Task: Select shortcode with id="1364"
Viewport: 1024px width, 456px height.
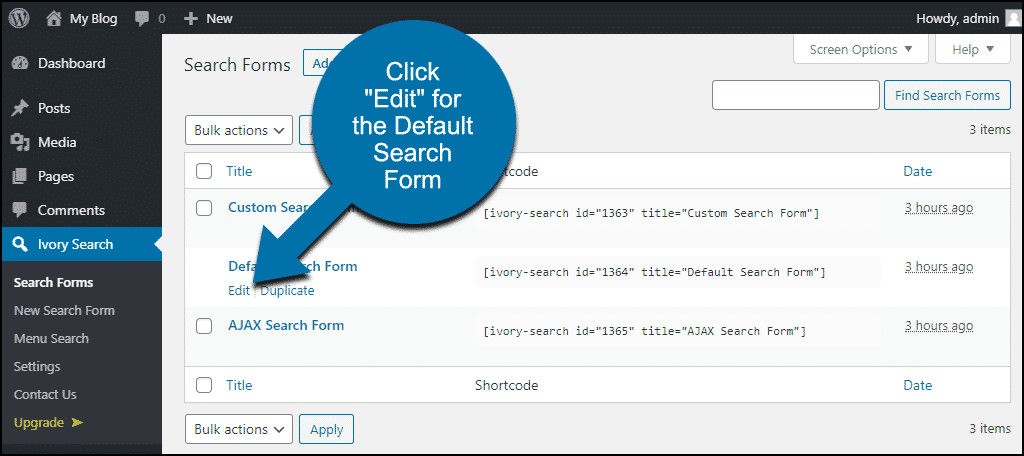Action: pos(654,272)
